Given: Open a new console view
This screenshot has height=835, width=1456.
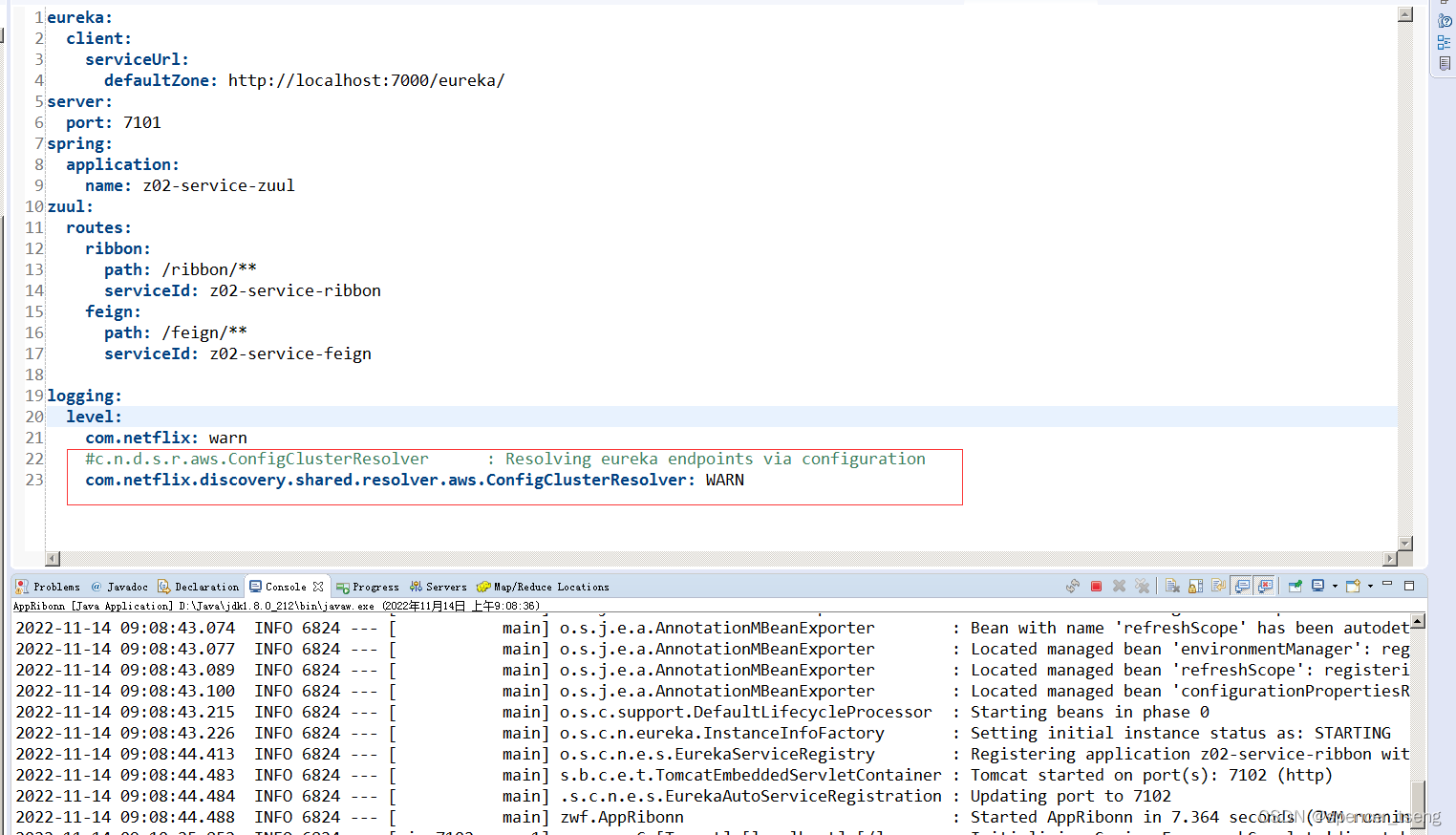Looking at the screenshot, I should click(x=1352, y=586).
